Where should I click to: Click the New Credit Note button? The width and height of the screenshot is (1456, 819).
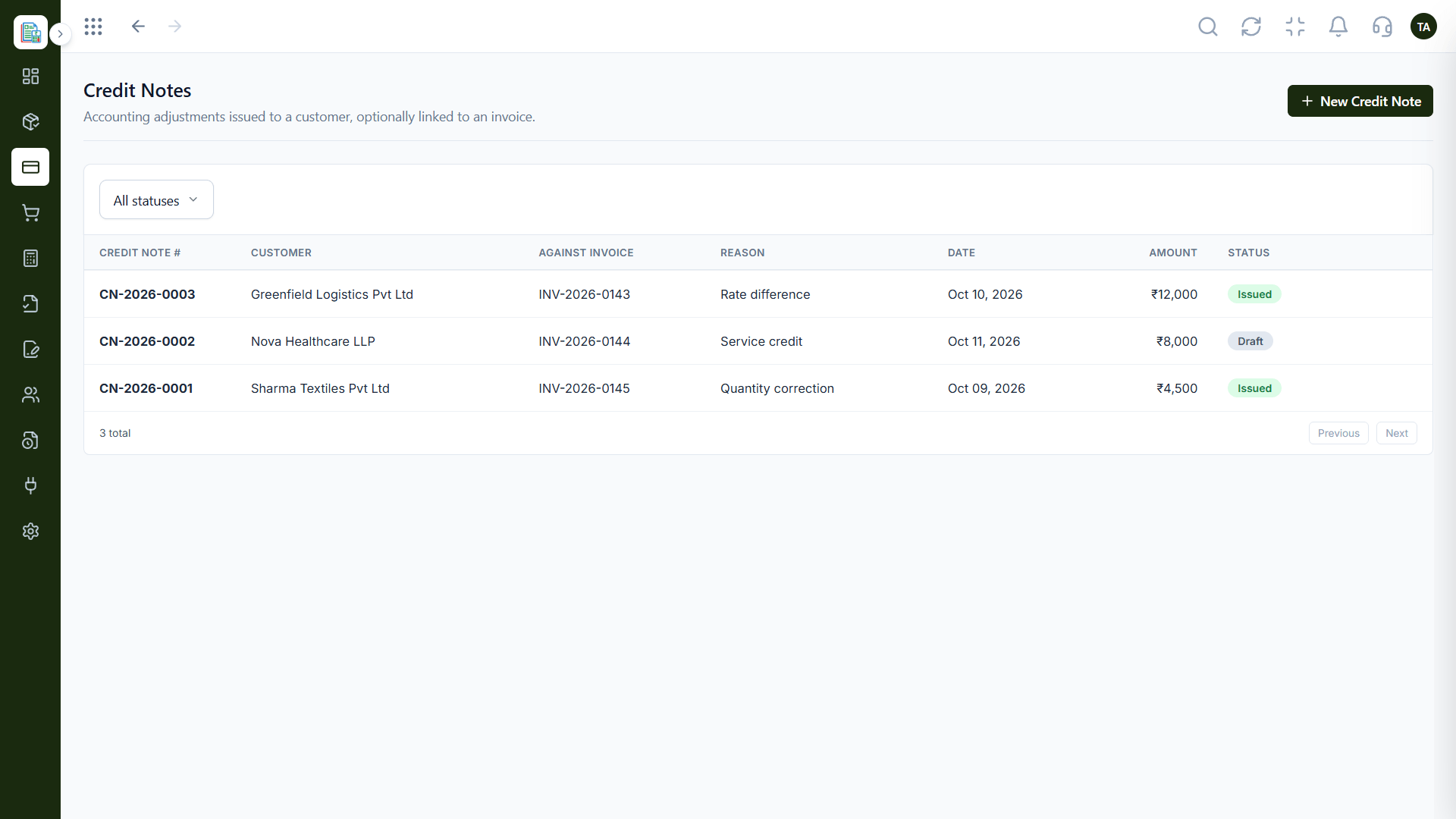click(x=1360, y=101)
